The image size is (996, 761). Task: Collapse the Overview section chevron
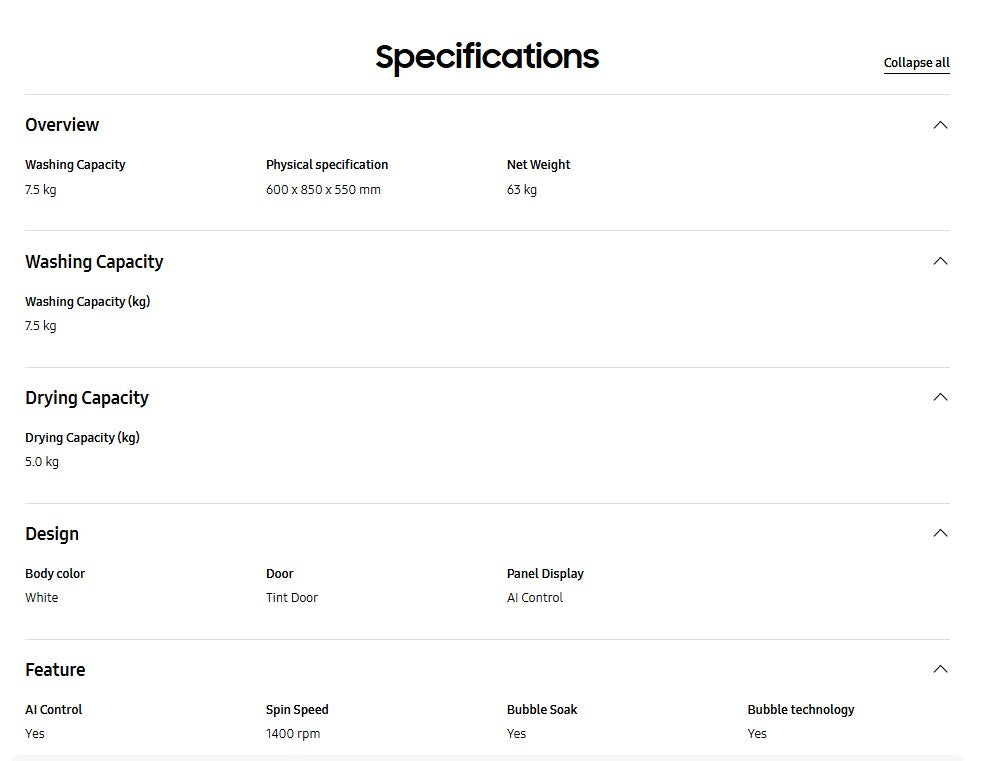coord(939,125)
